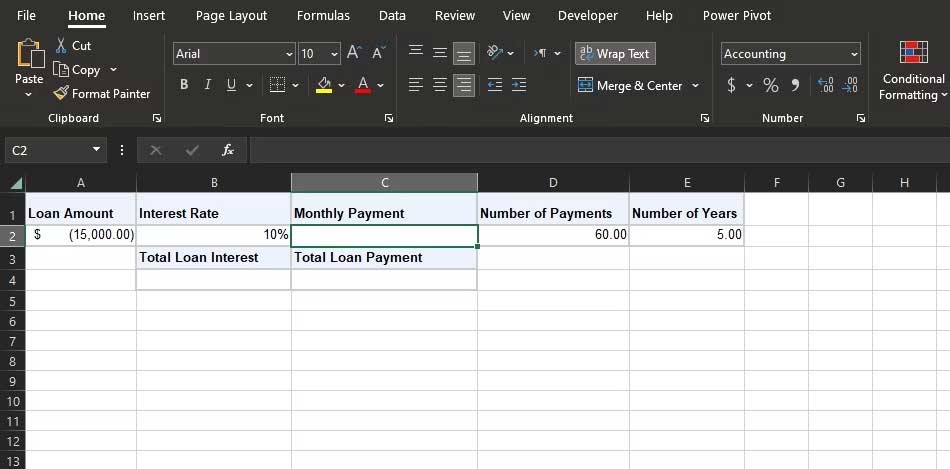Screen dimensions: 950x469
Task: Toggle Italic formatting
Action: point(208,86)
